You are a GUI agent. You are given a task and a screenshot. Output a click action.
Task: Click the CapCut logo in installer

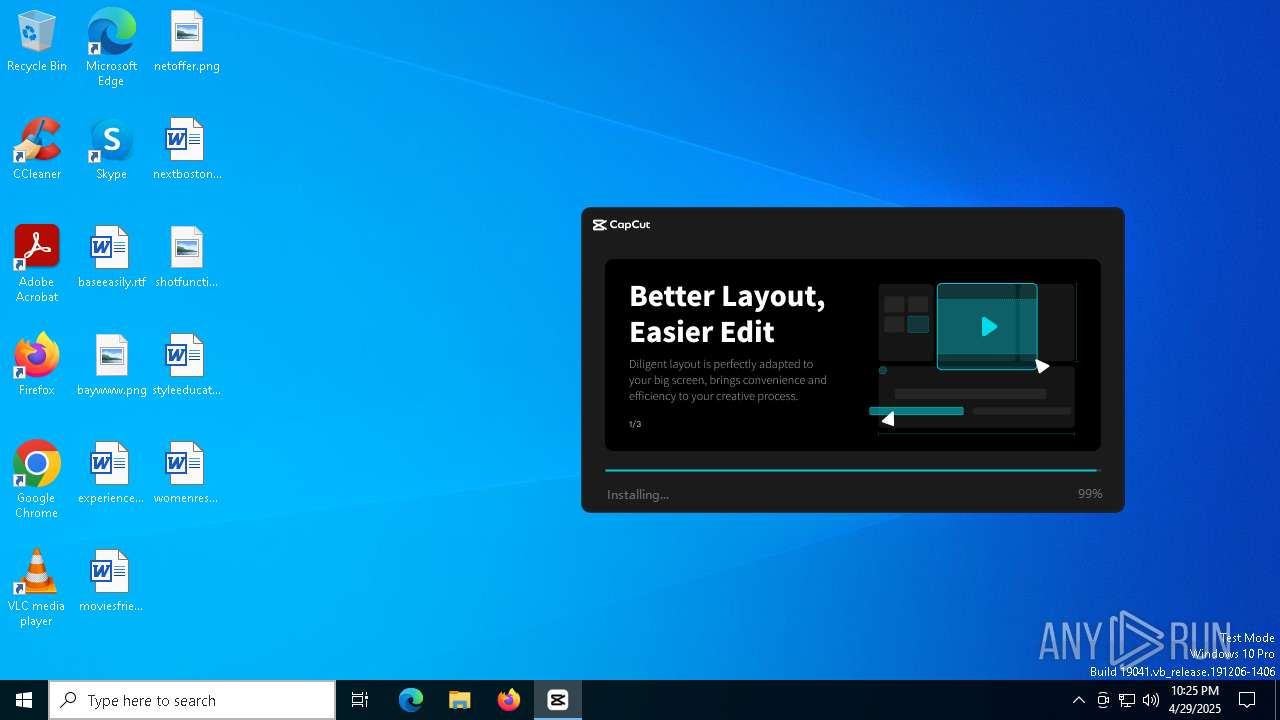pos(621,225)
